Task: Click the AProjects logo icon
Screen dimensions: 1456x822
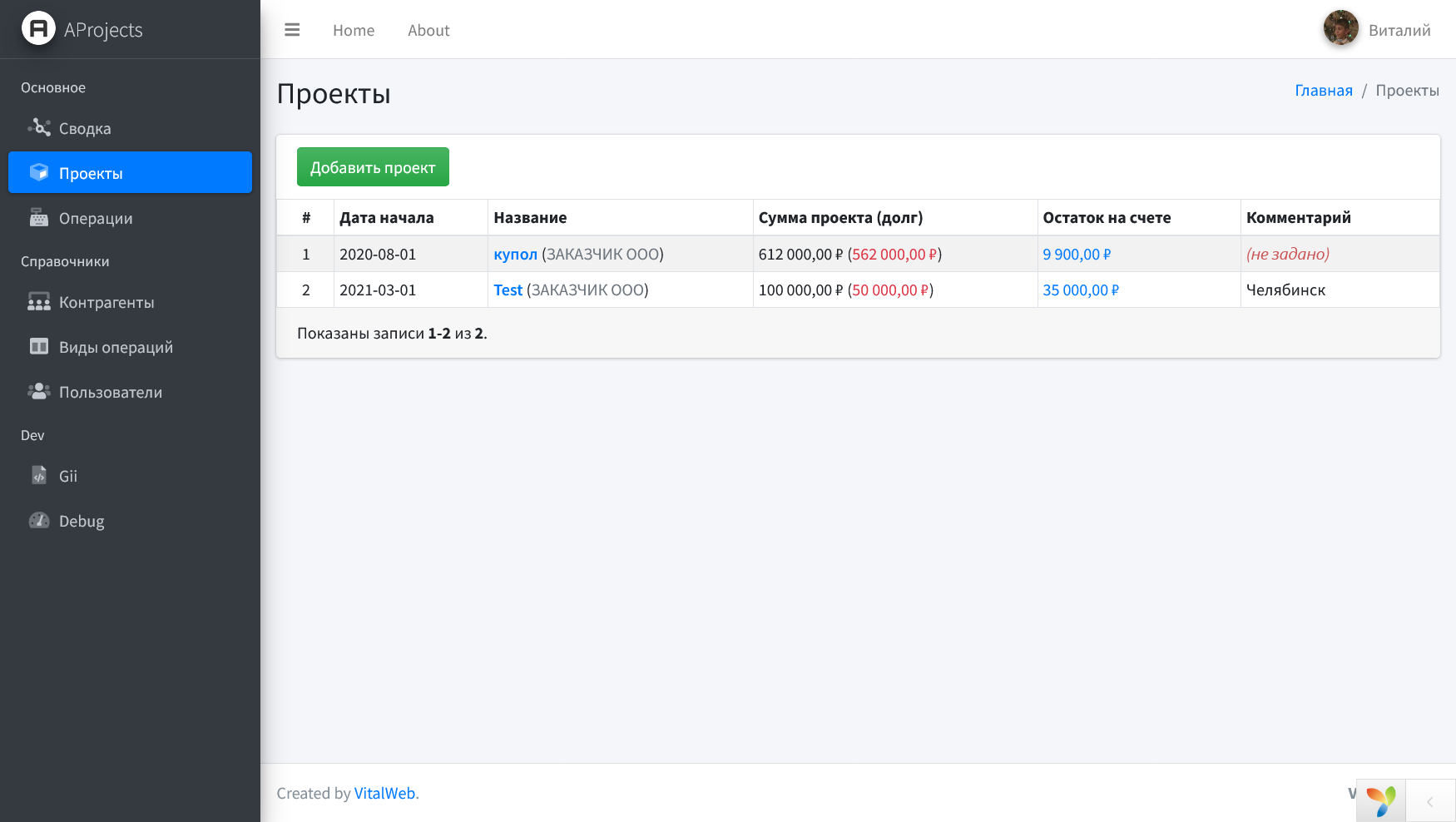Action: point(38,29)
